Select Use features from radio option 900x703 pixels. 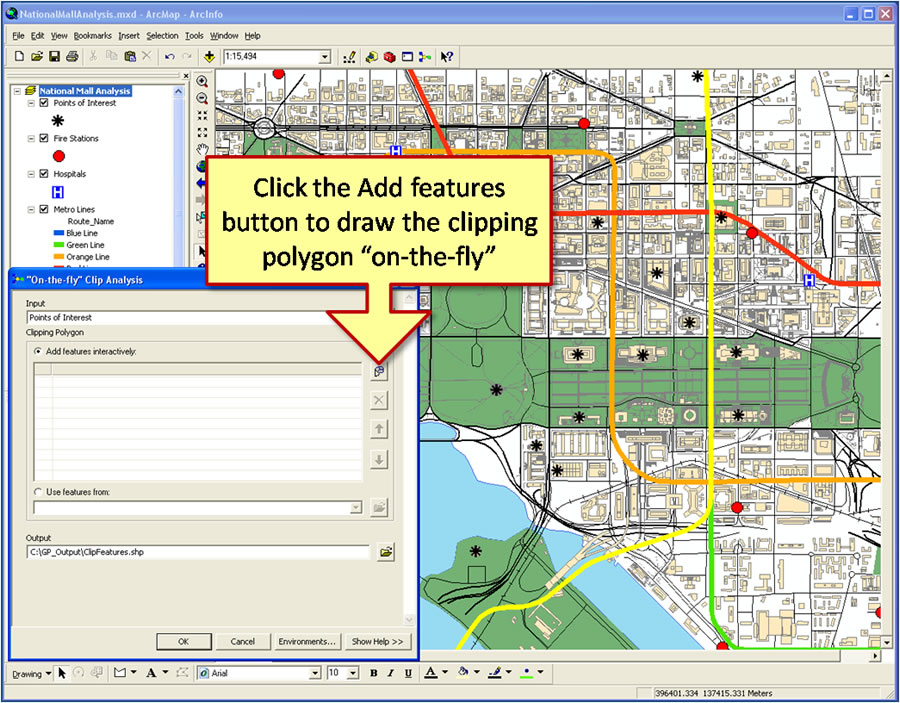click(38, 492)
